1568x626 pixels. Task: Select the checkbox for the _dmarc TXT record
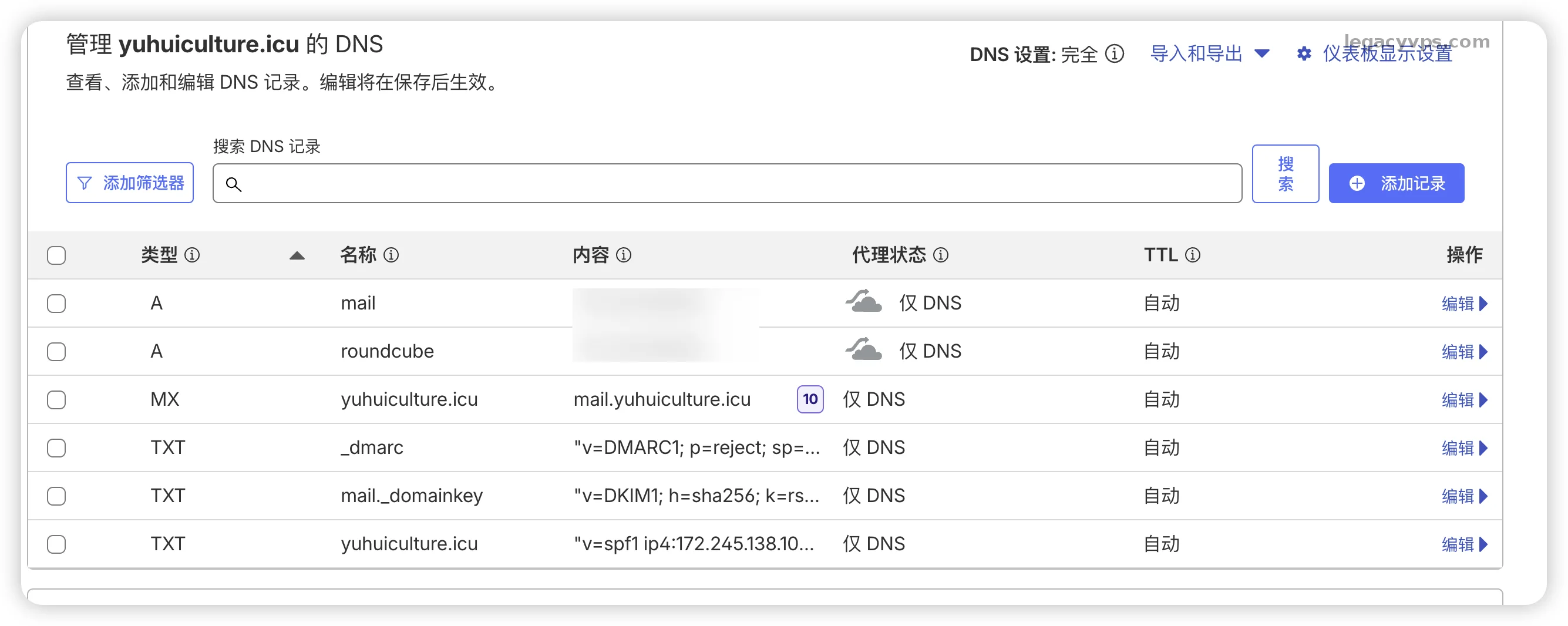point(56,448)
